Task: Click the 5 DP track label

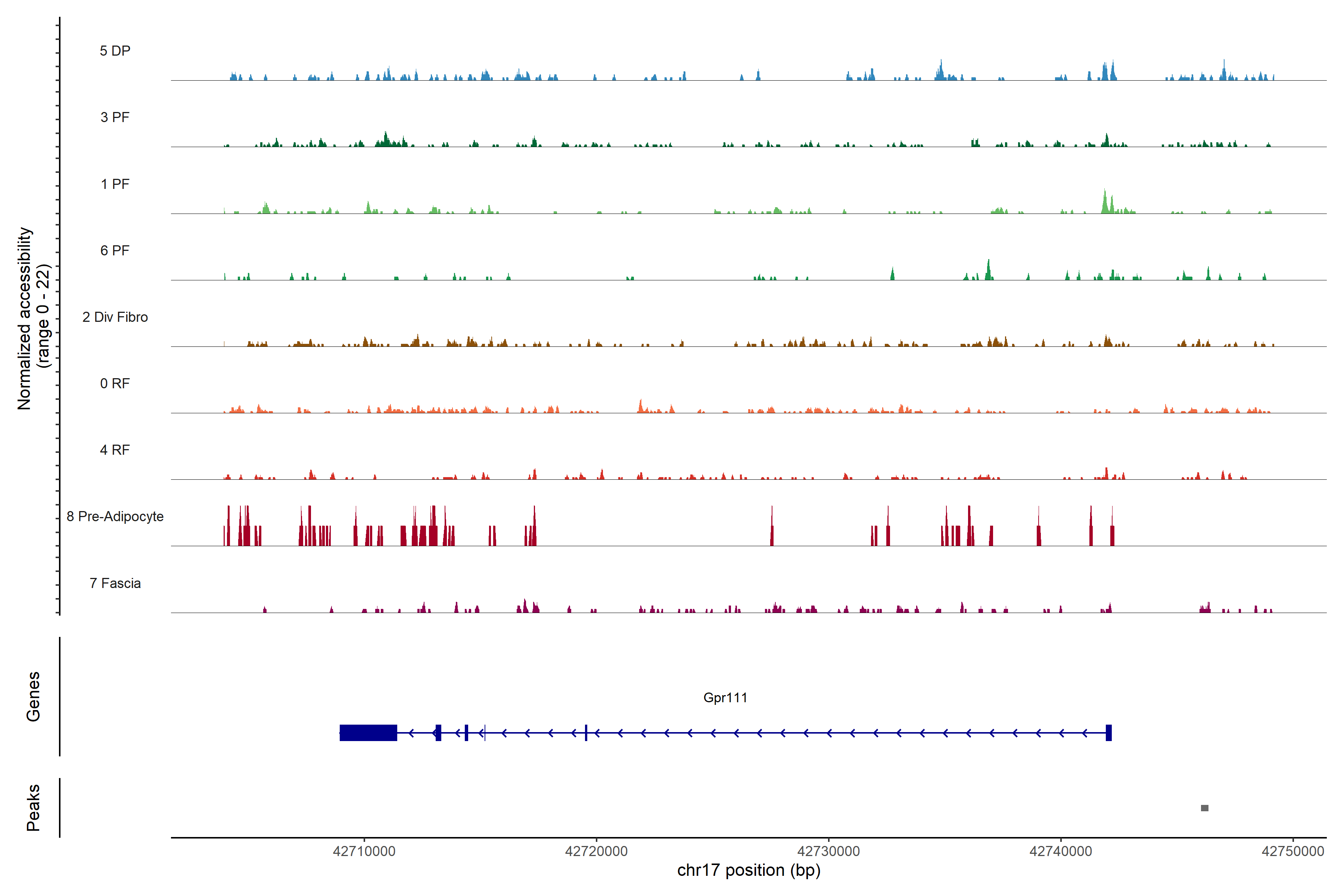Action: tap(115, 51)
